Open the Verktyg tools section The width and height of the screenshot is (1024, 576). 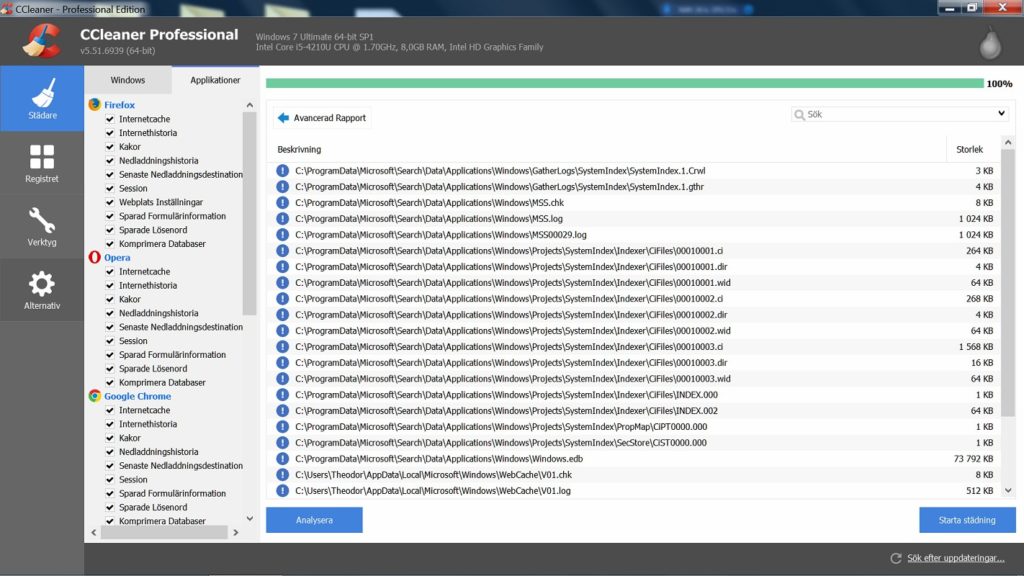(x=42, y=226)
